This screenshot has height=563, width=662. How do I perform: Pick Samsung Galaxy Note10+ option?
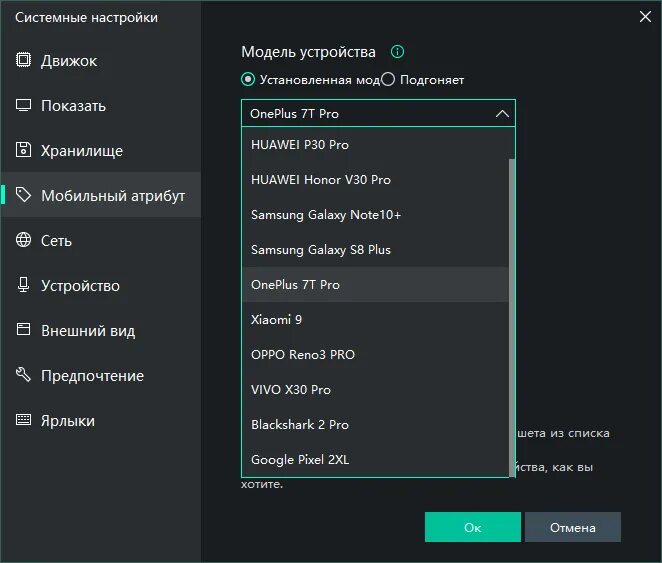click(x=326, y=215)
